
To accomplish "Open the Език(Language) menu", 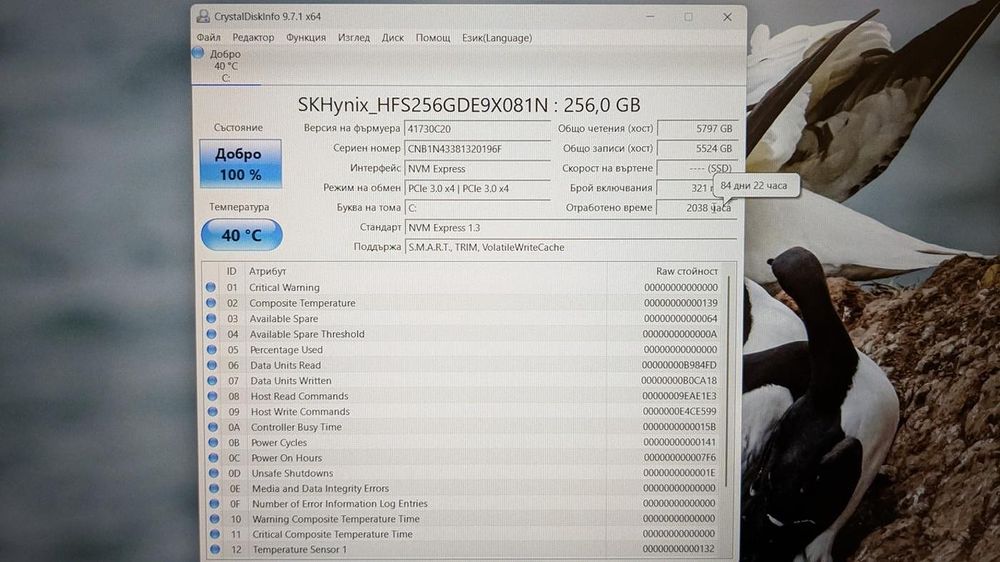I will click(x=497, y=38).
